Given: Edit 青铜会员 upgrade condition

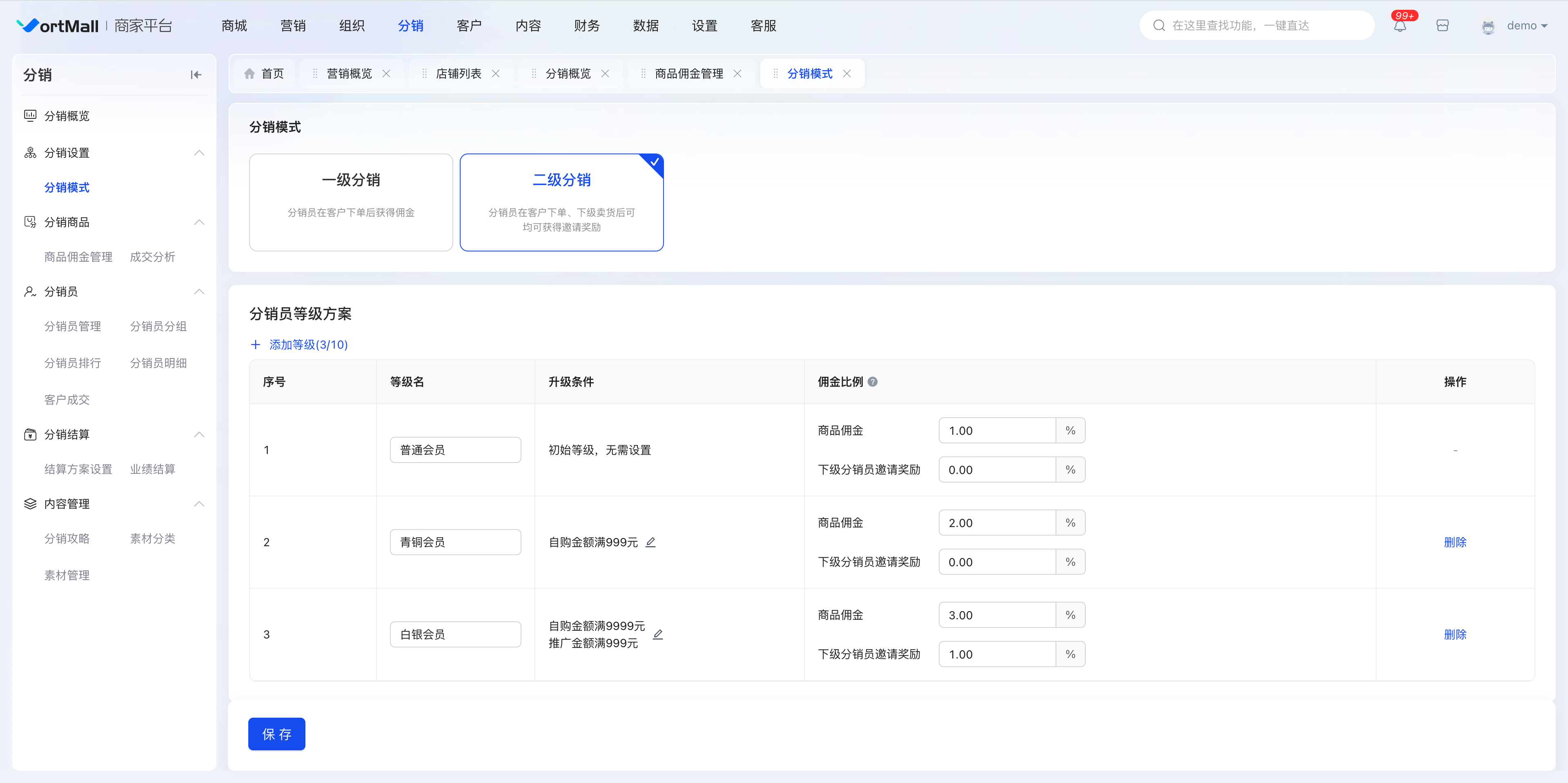Looking at the screenshot, I should (651, 542).
